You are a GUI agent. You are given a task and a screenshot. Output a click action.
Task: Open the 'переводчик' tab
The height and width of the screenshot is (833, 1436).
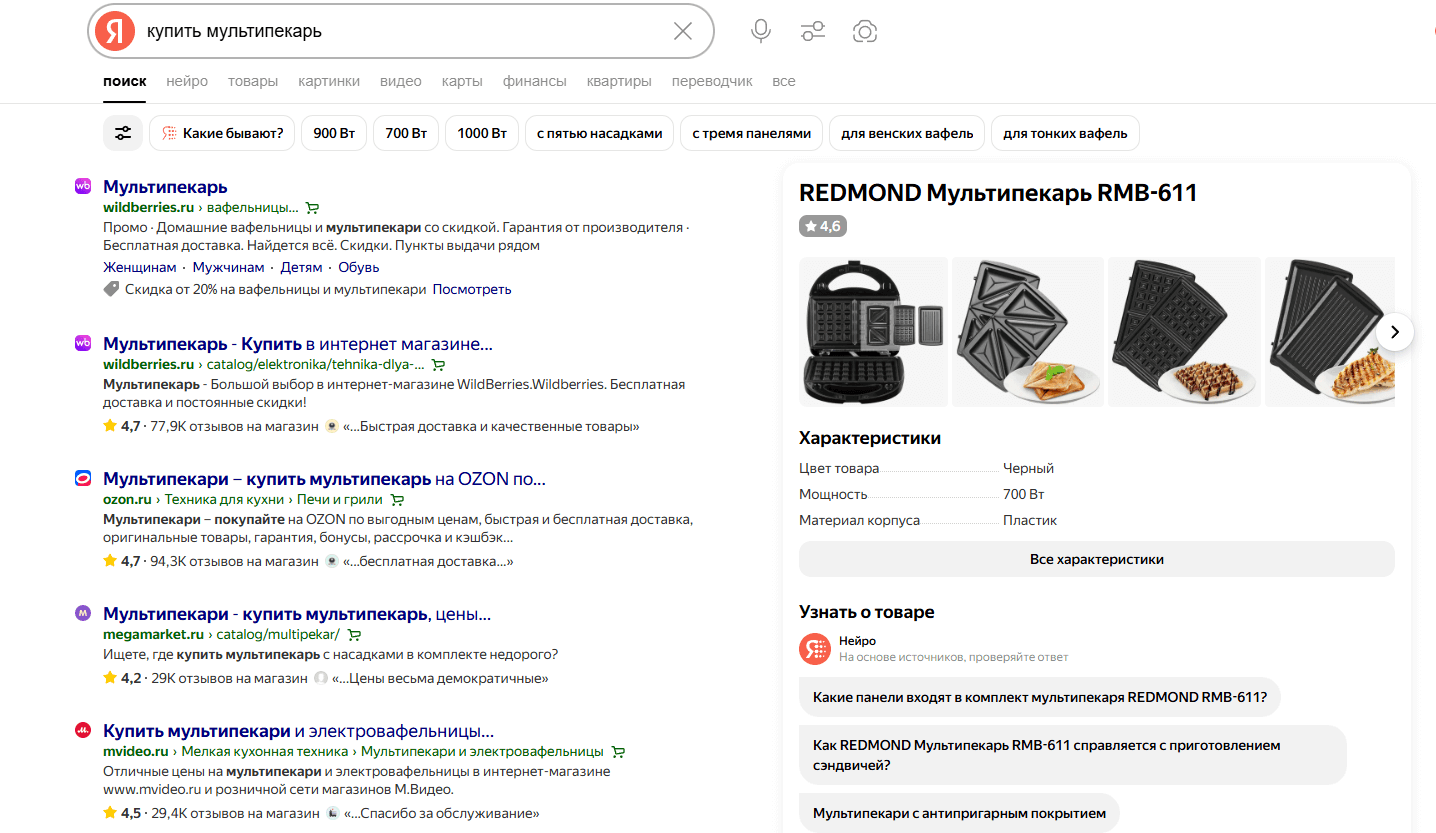[712, 81]
